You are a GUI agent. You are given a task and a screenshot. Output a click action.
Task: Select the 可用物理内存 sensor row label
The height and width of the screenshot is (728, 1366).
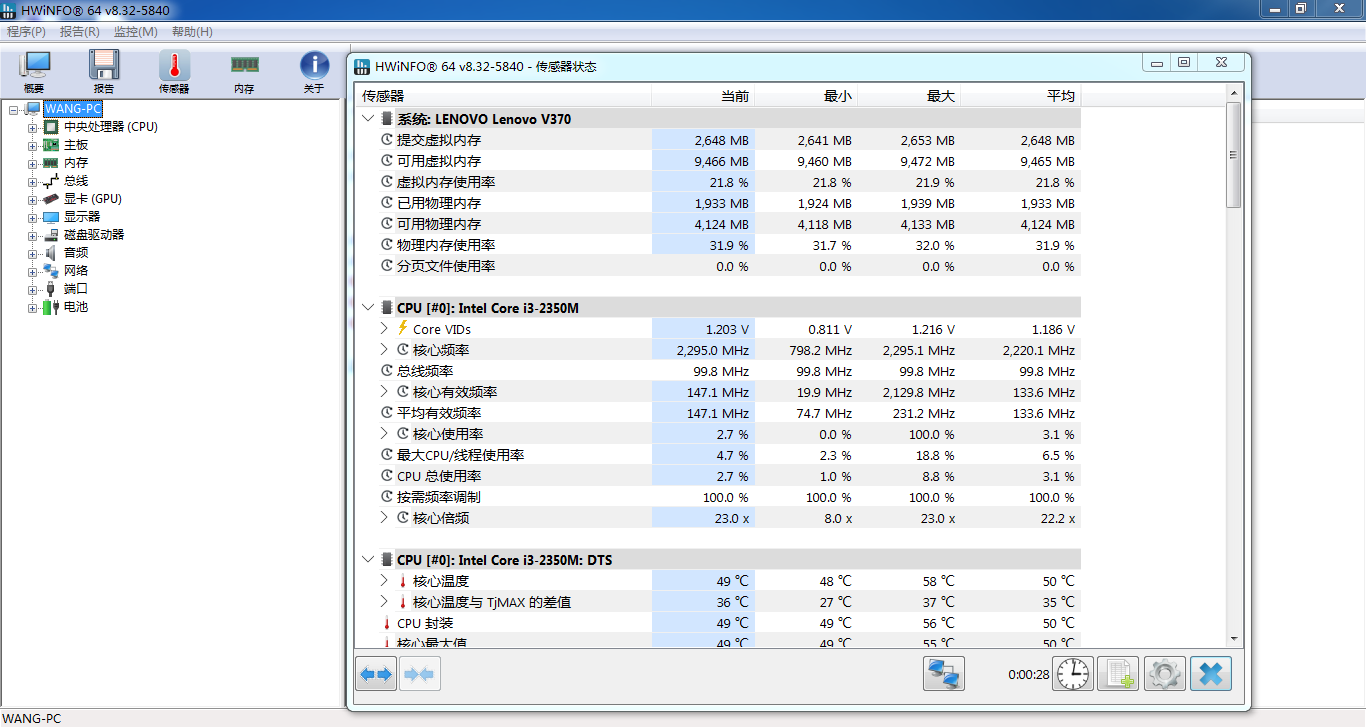[x=439, y=224]
